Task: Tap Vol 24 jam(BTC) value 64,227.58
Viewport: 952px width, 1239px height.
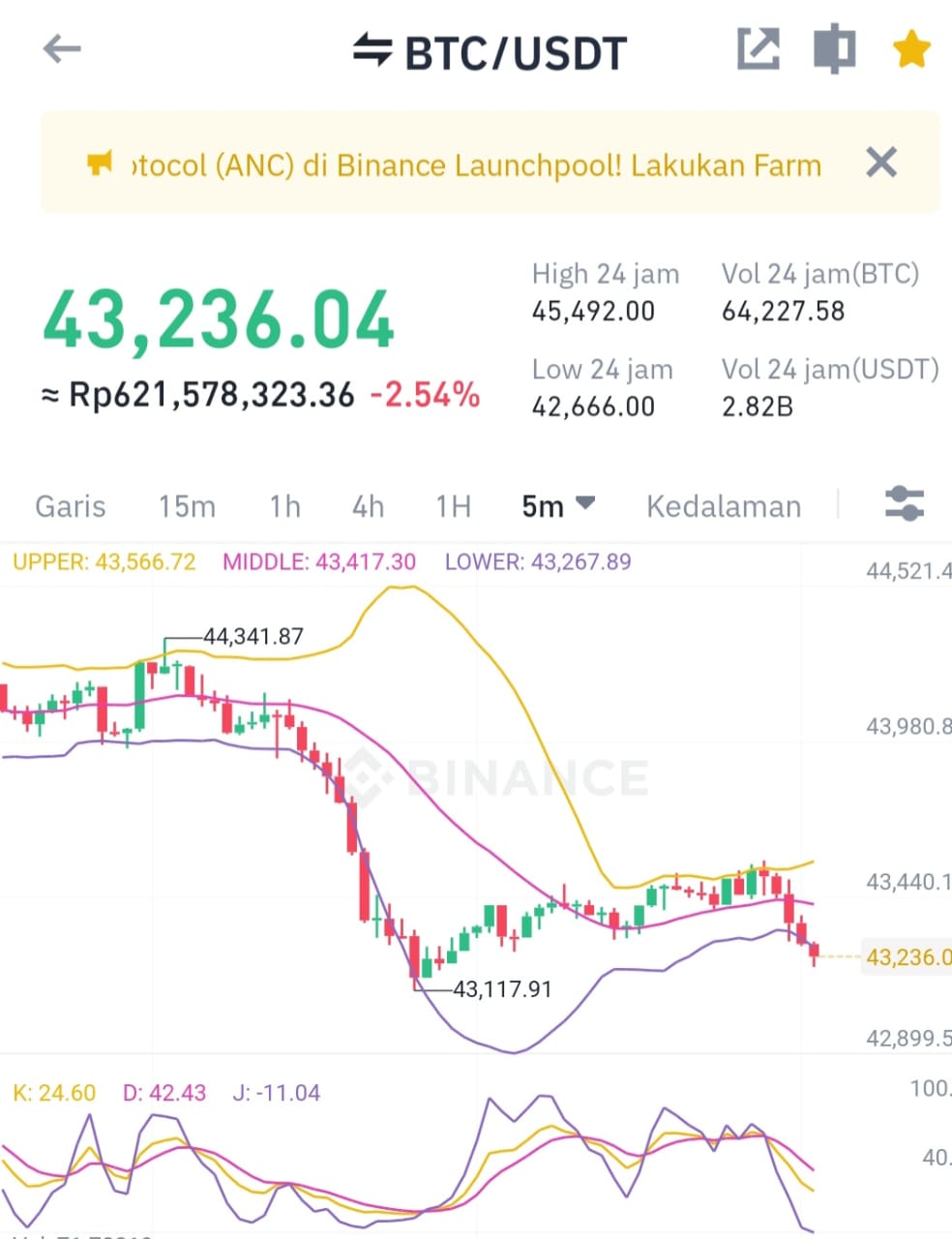Action: tap(783, 312)
